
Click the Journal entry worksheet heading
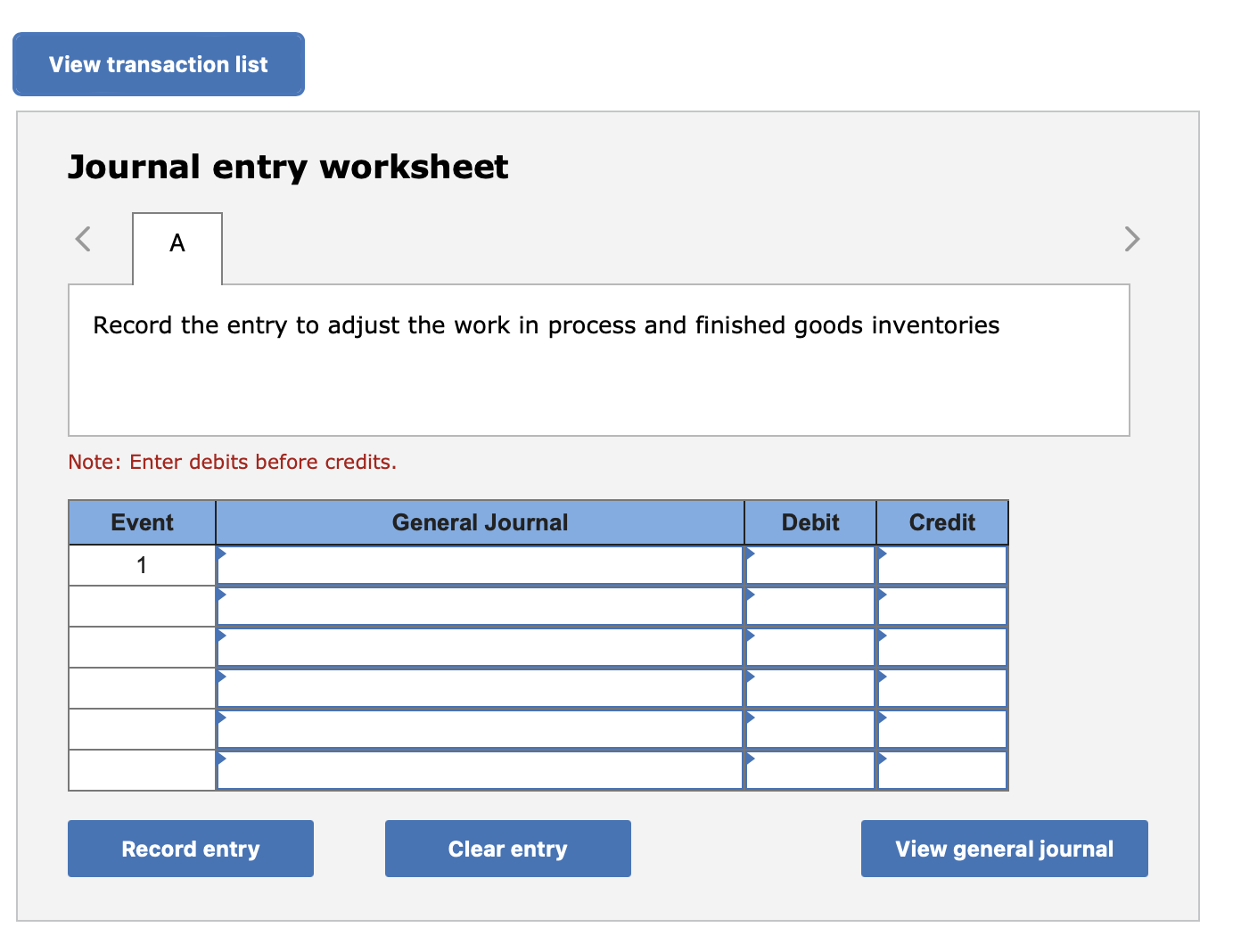click(287, 167)
